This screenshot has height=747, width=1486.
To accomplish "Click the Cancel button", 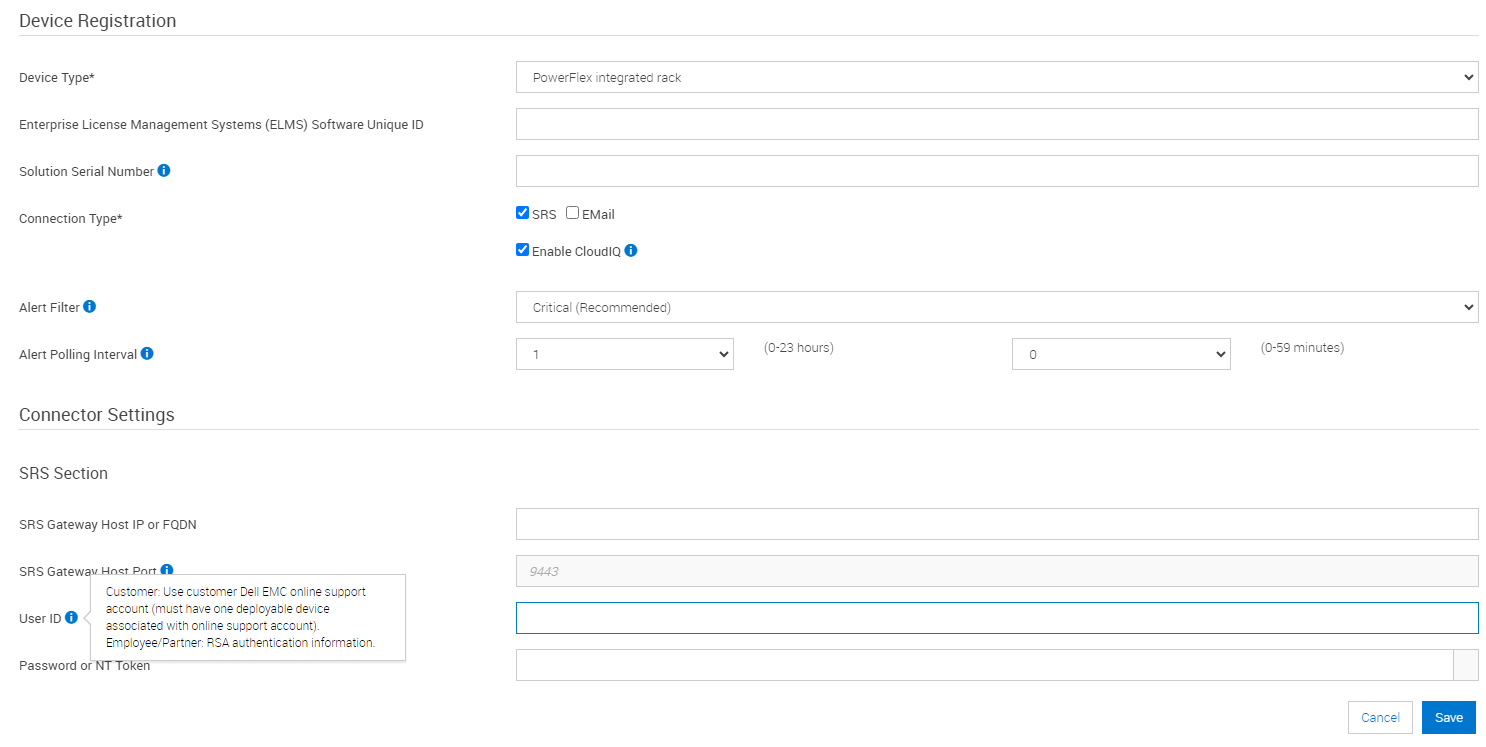I will (x=1380, y=717).
